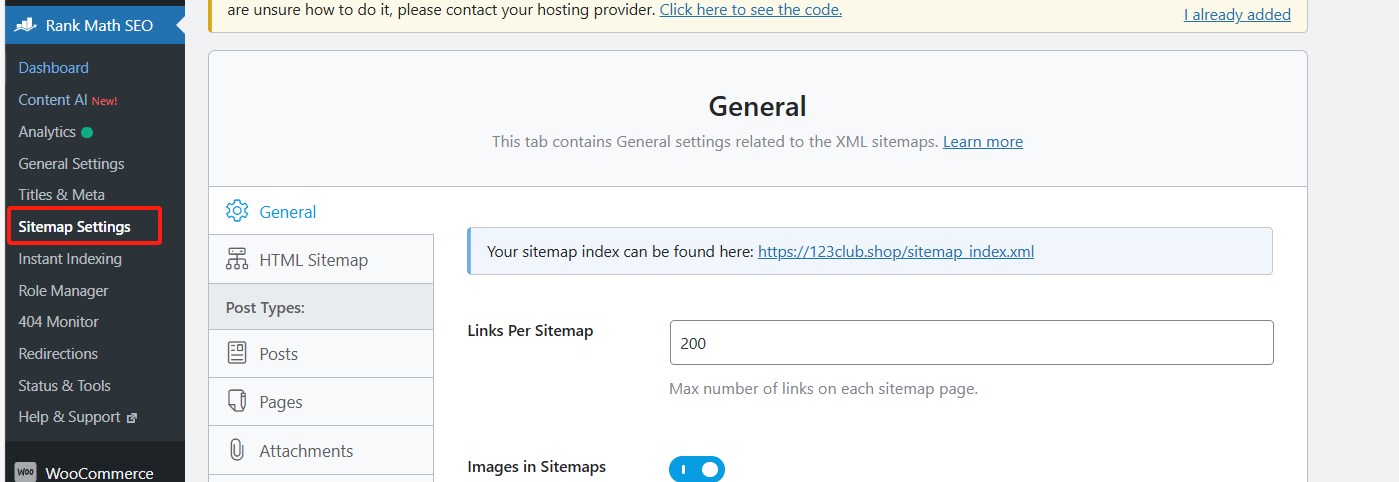Click the gear icon beside General tab
Viewport: 1399px width, 482px height.
[237, 211]
